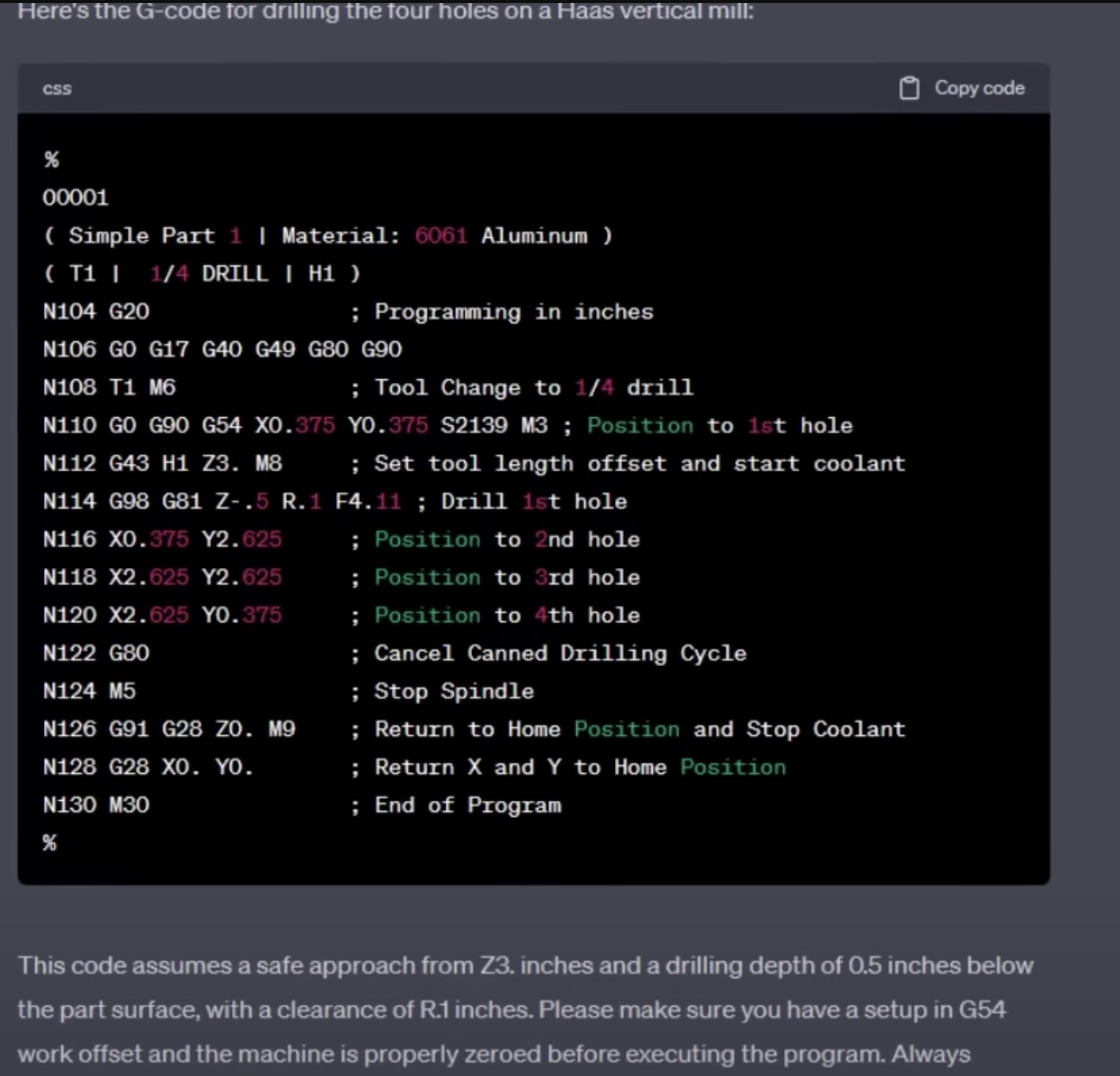The image size is (1120, 1076).
Task: Click the N122 G80 cancel cycle line
Action: [x=95, y=653]
